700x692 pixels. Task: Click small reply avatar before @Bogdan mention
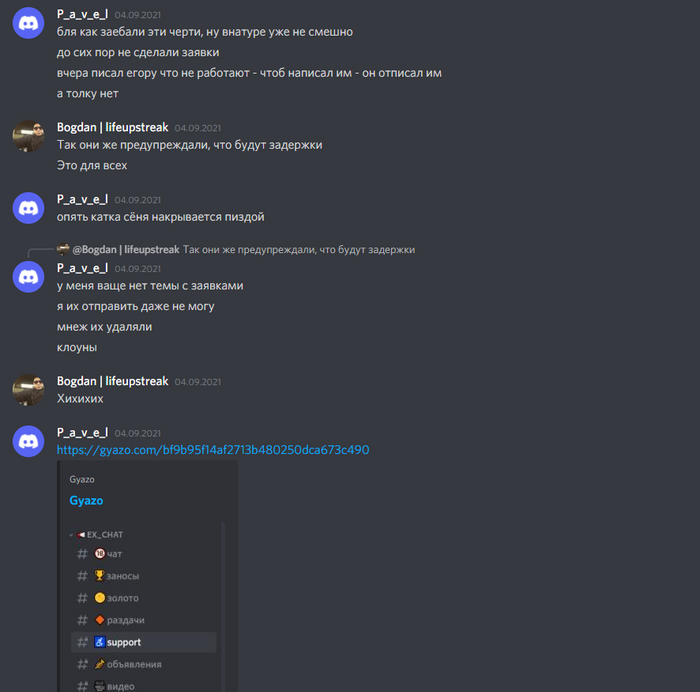tap(63, 249)
